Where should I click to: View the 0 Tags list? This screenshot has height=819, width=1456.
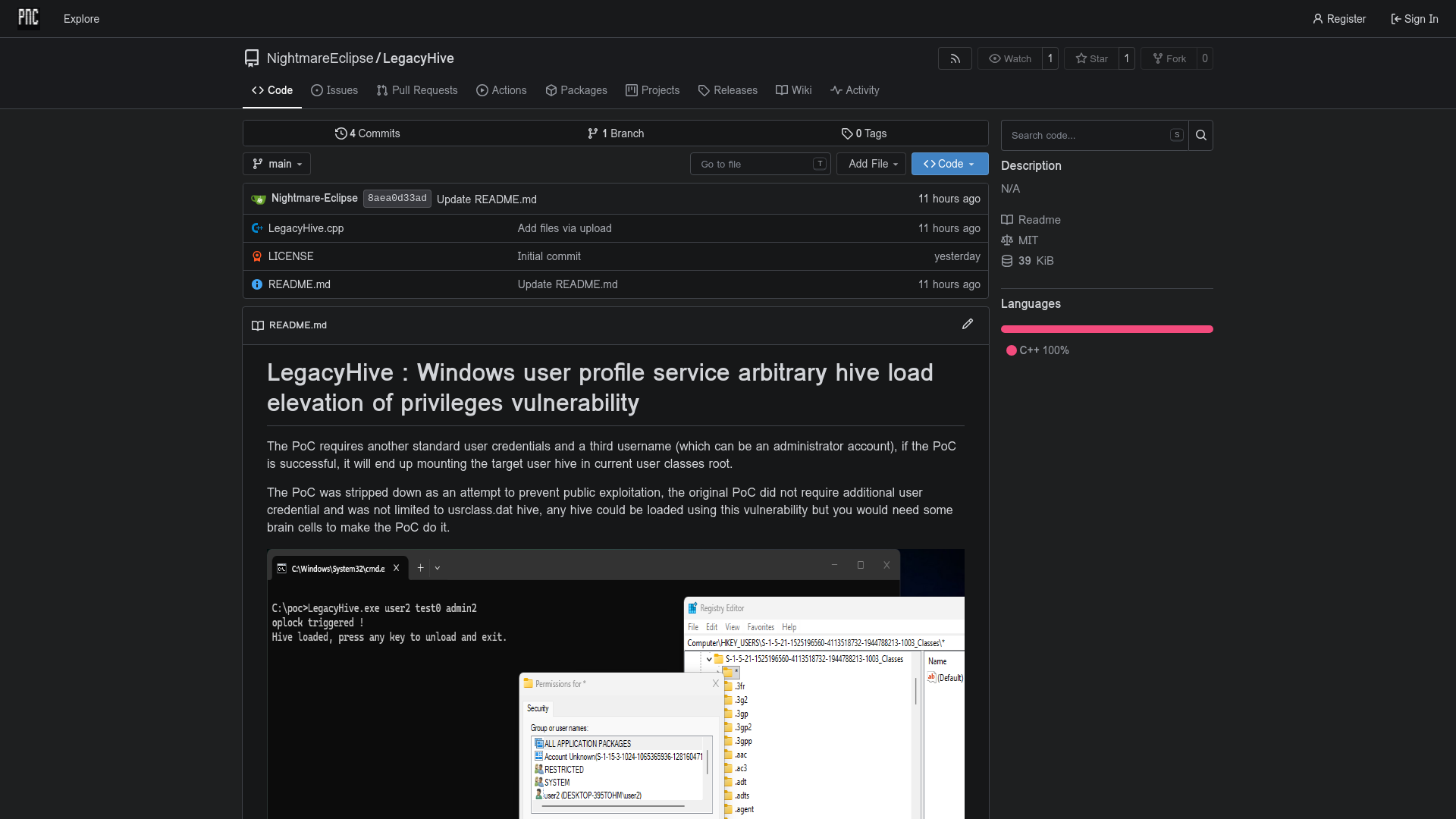tap(864, 133)
